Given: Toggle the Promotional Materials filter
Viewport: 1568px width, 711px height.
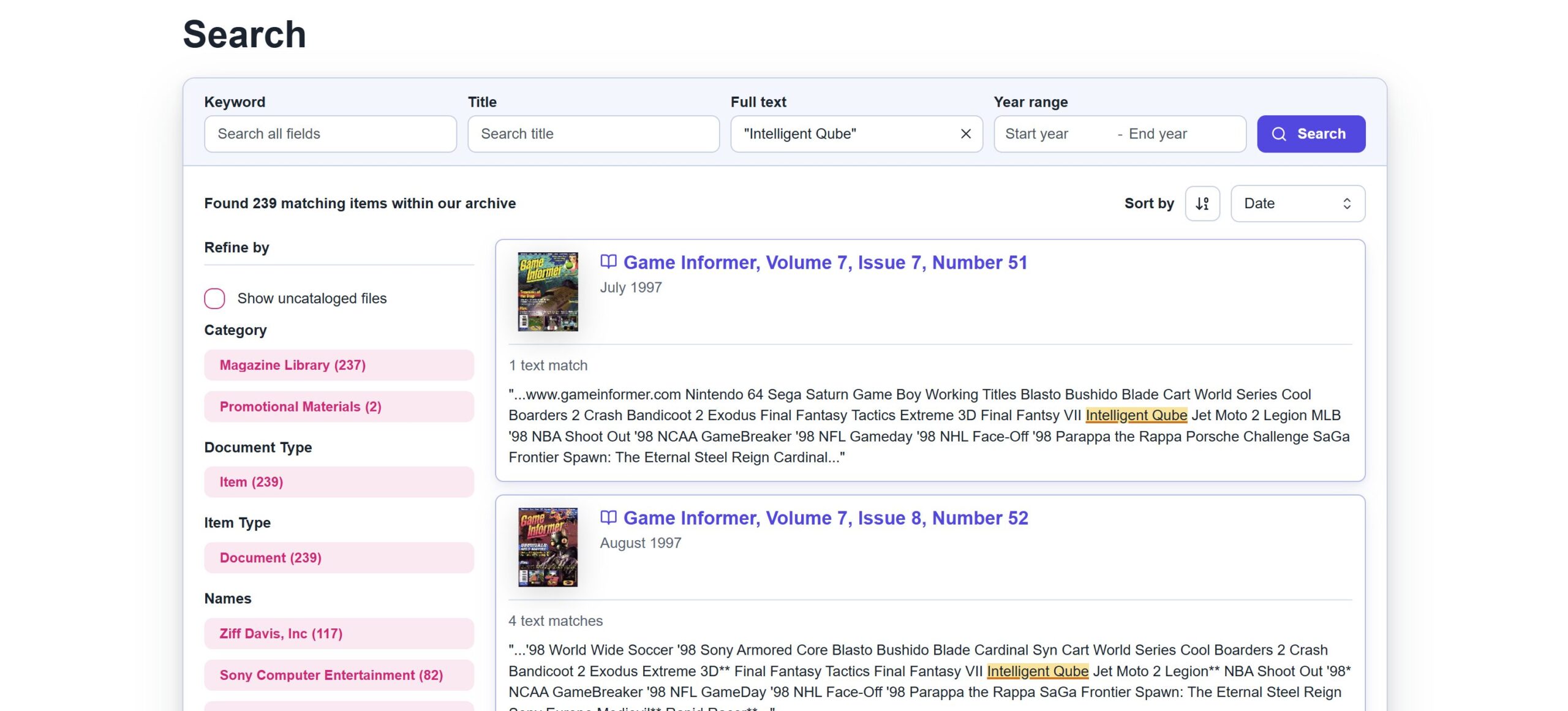Looking at the screenshot, I should (300, 406).
